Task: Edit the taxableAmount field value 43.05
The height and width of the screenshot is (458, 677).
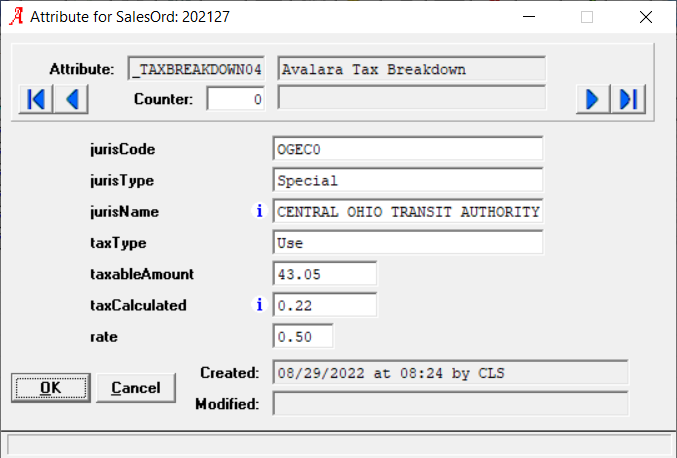Action: point(325,274)
